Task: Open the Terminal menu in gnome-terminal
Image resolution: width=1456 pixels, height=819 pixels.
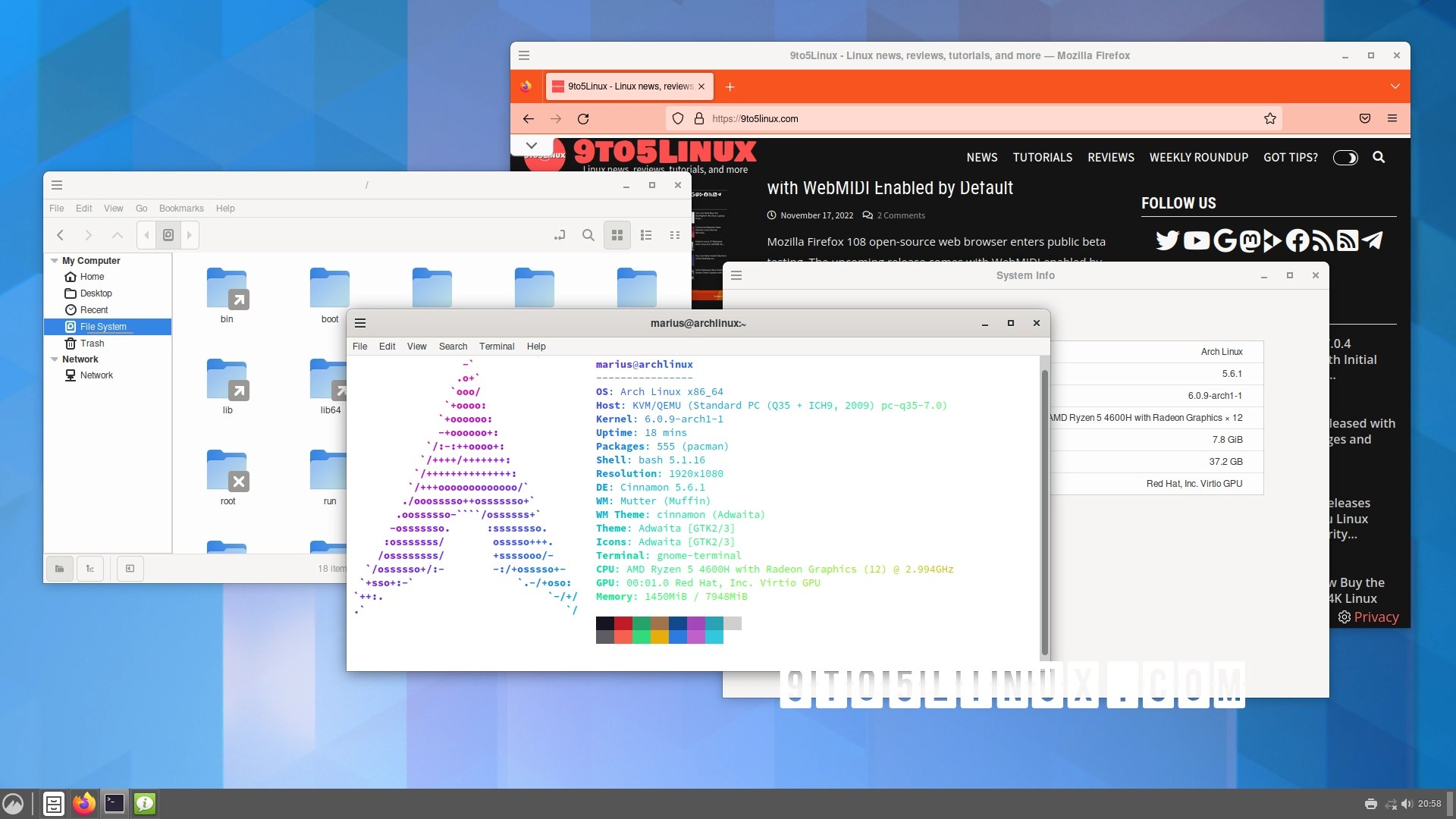Action: [497, 347]
